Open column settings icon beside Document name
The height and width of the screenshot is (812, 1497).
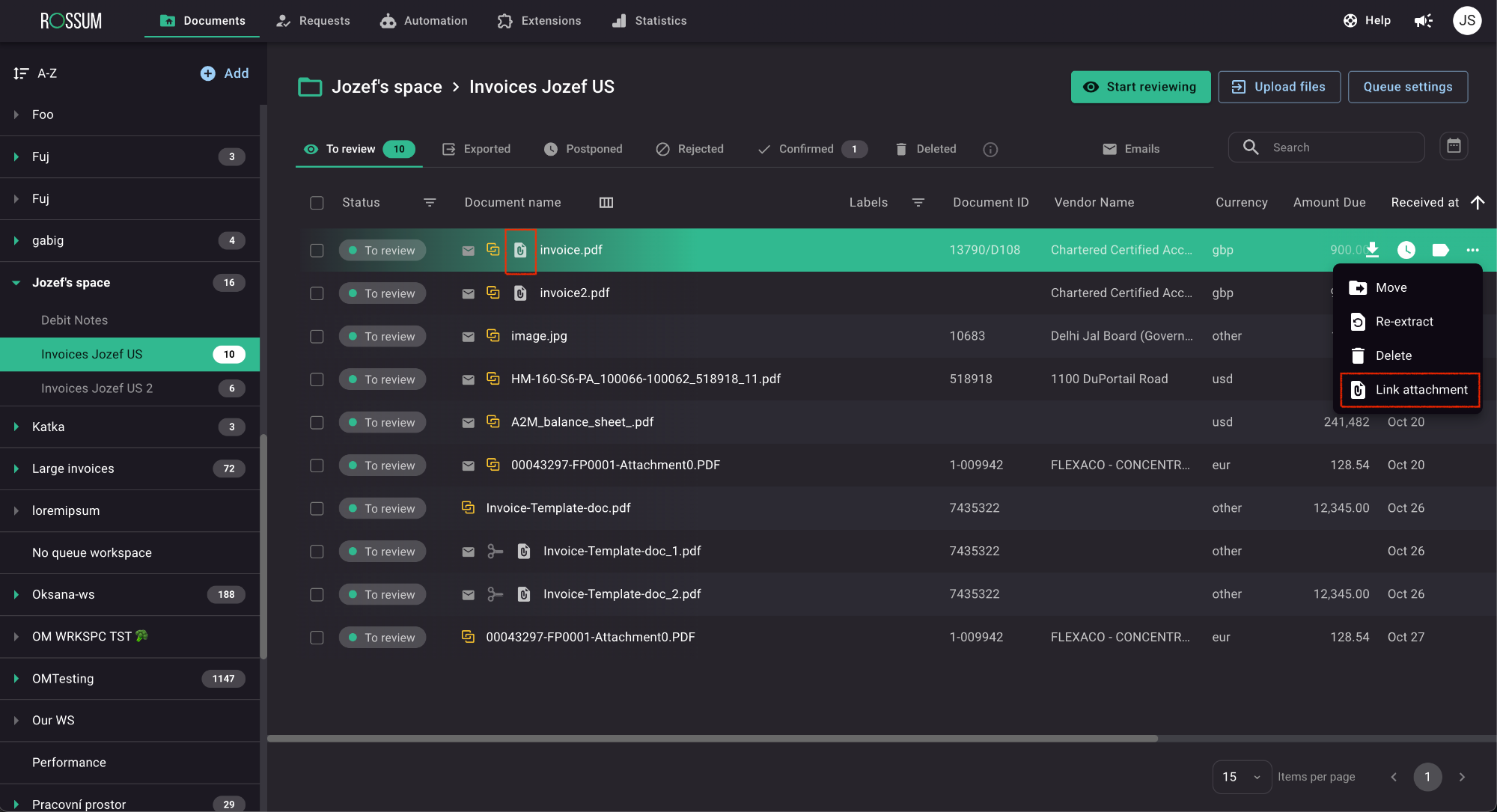coord(606,203)
